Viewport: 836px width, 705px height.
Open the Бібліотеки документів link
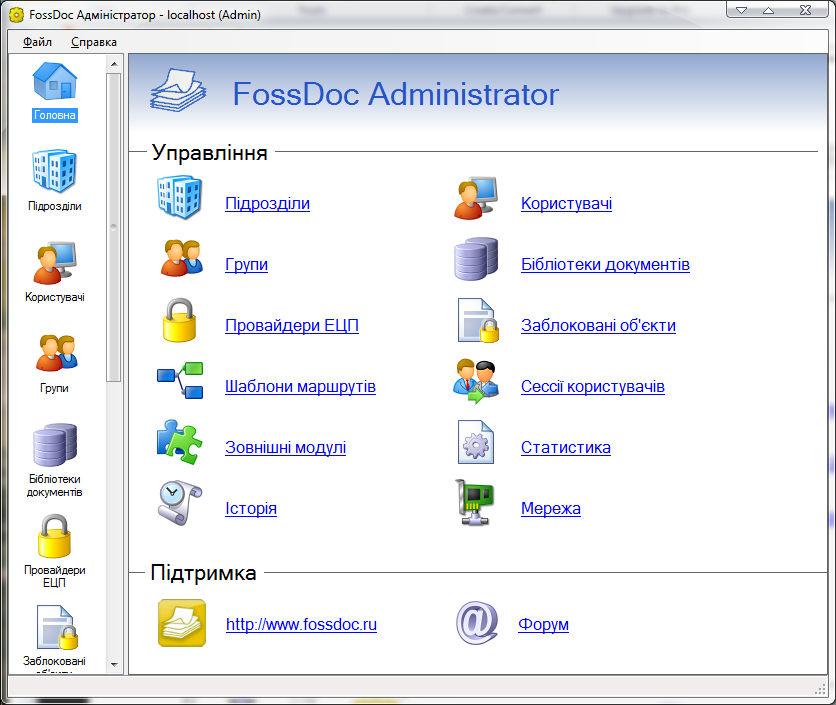[x=605, y=265]
